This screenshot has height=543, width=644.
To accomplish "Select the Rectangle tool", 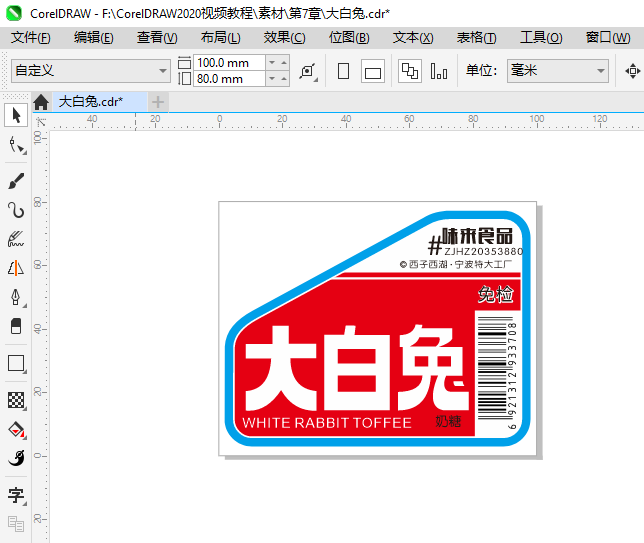I will (16, 363).
